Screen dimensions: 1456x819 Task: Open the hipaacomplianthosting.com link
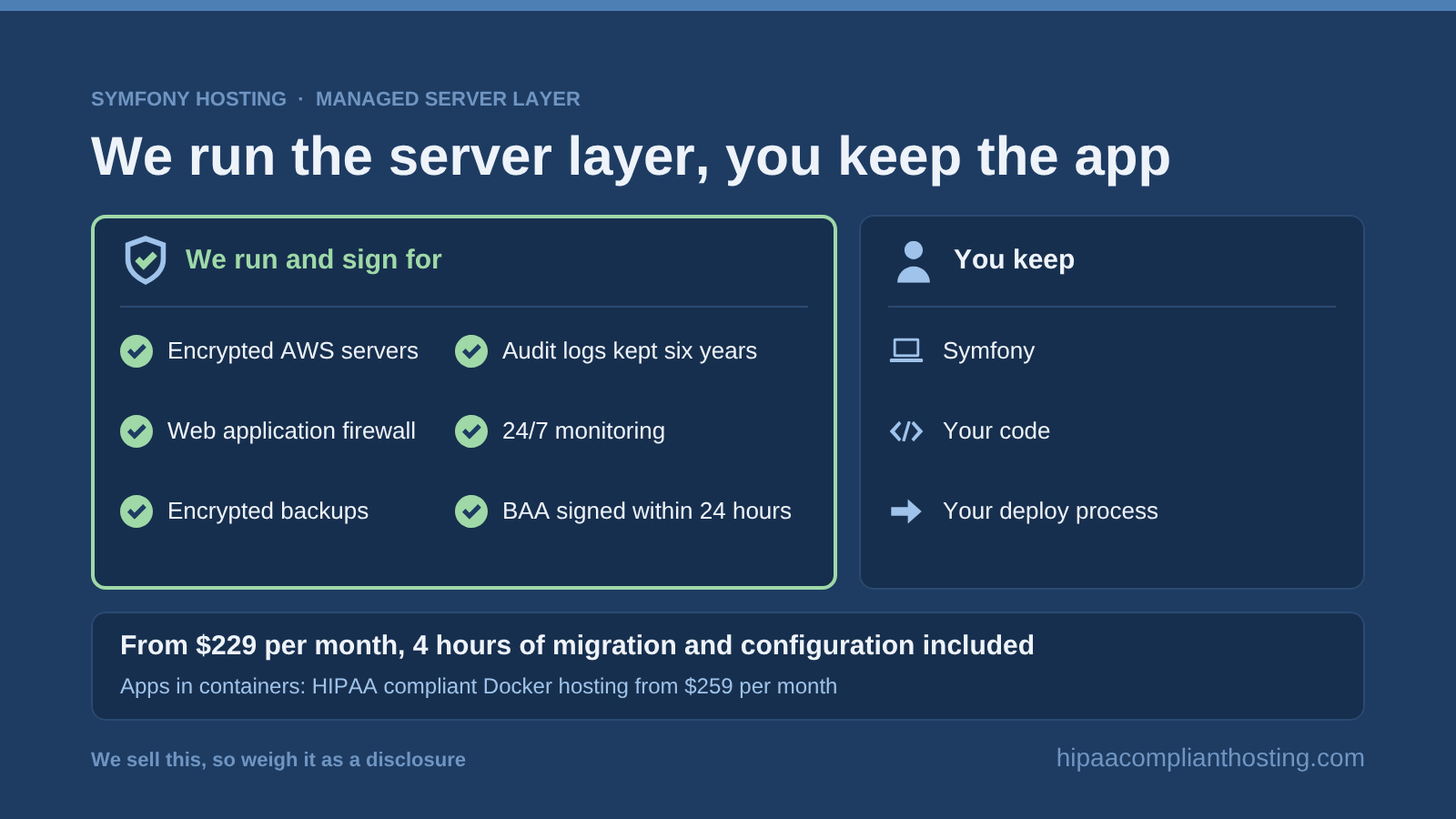[x=1210, y=758]
